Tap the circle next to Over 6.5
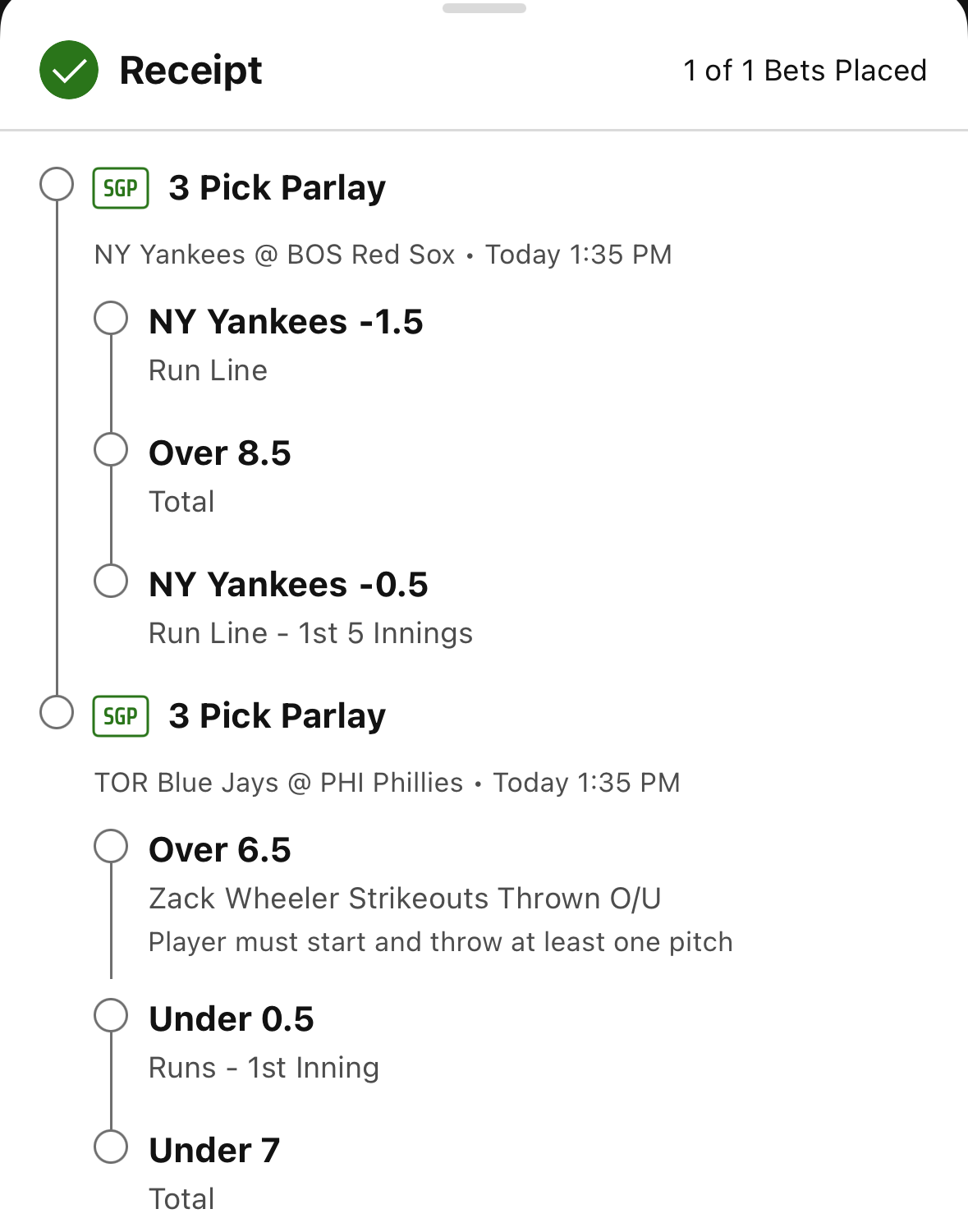The width and height of the screenshot is (968, 1232). pos(111,846)
